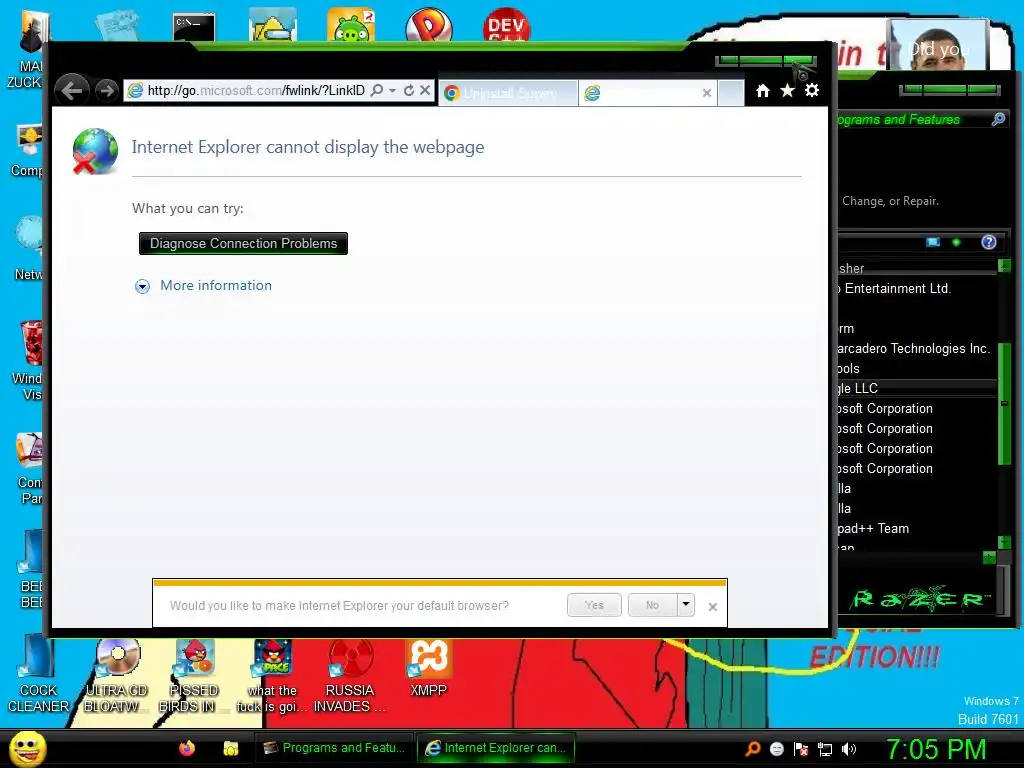The image size is (1024, 768).
Task: Switch to Programs and Features taskbar button
Action: click(334, 748)
